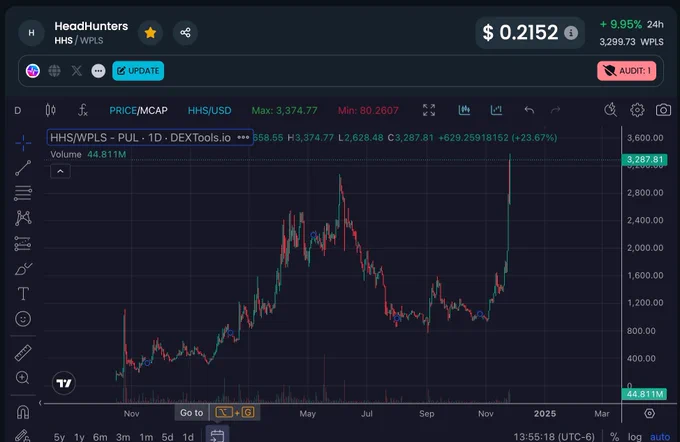The image size is (680, 442).
Task: Redo the chart action
Action: (x=556, y=110)
